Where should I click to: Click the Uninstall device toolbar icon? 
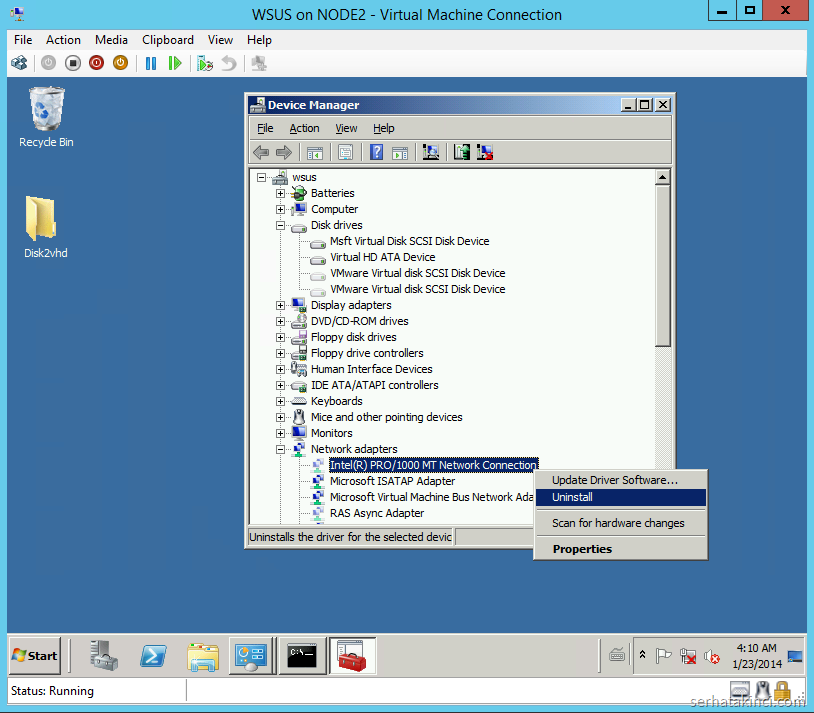click(485, 153)
